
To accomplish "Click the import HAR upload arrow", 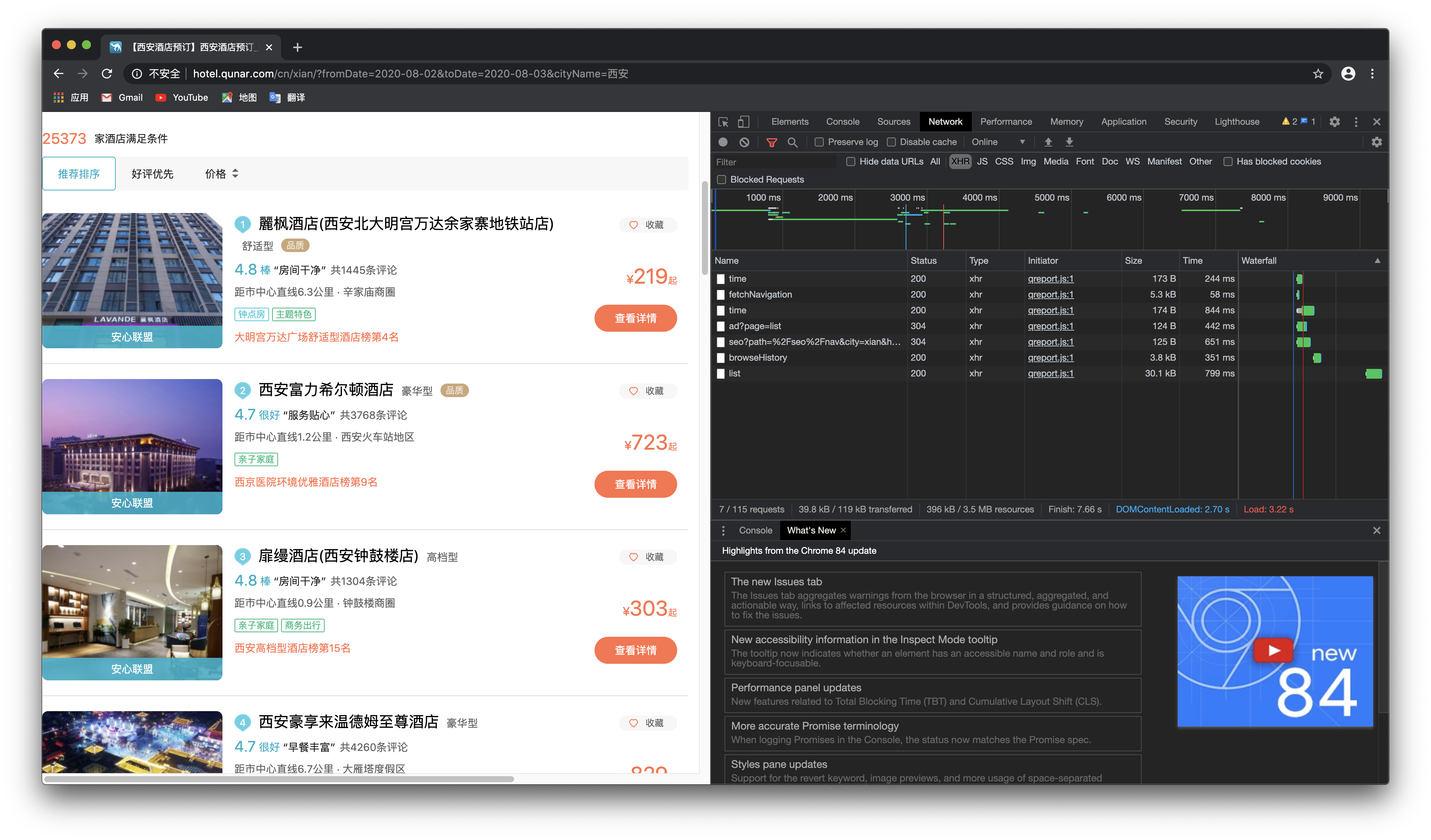I will click(1048, 142).
